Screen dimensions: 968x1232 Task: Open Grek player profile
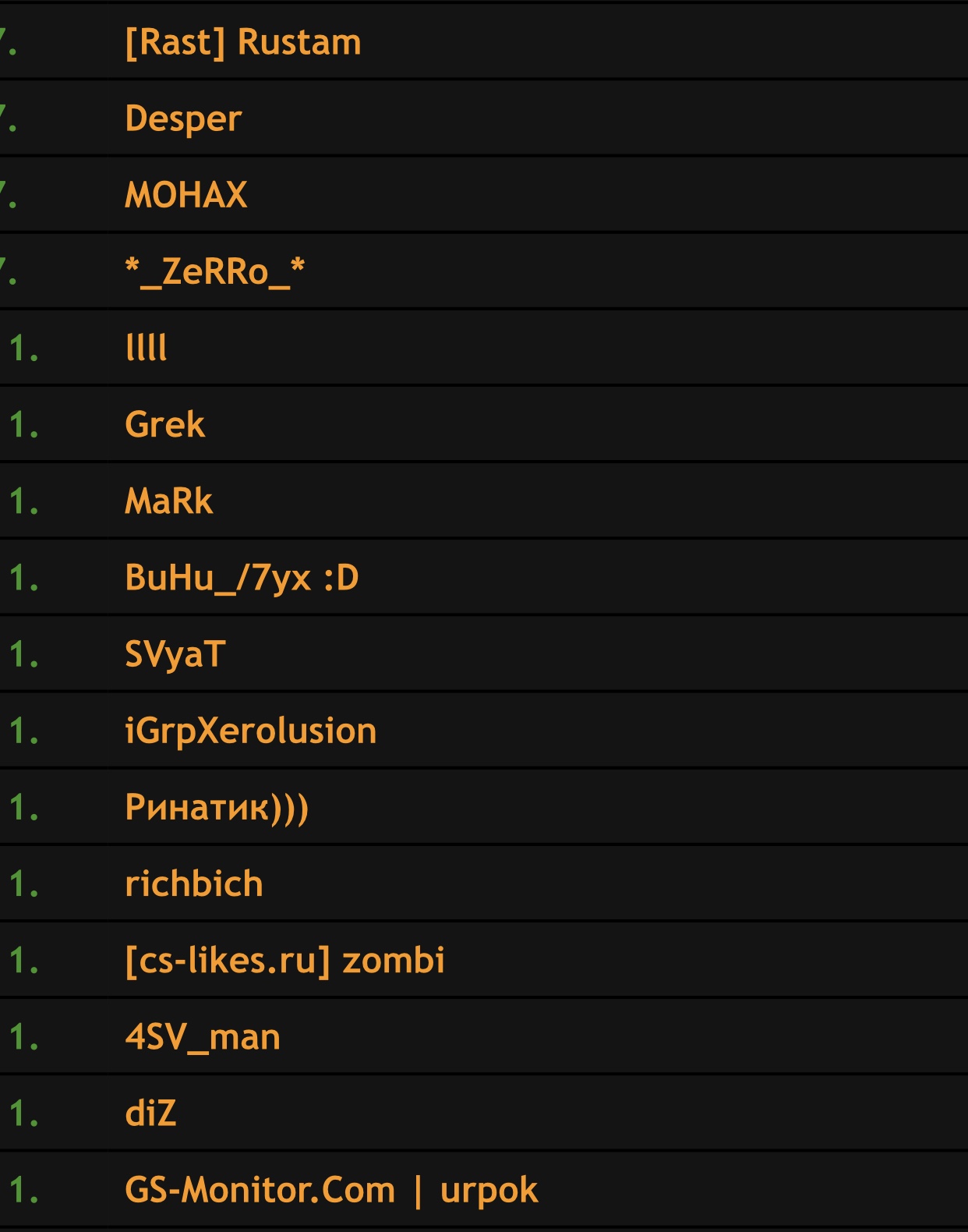(x=164, y=424)
